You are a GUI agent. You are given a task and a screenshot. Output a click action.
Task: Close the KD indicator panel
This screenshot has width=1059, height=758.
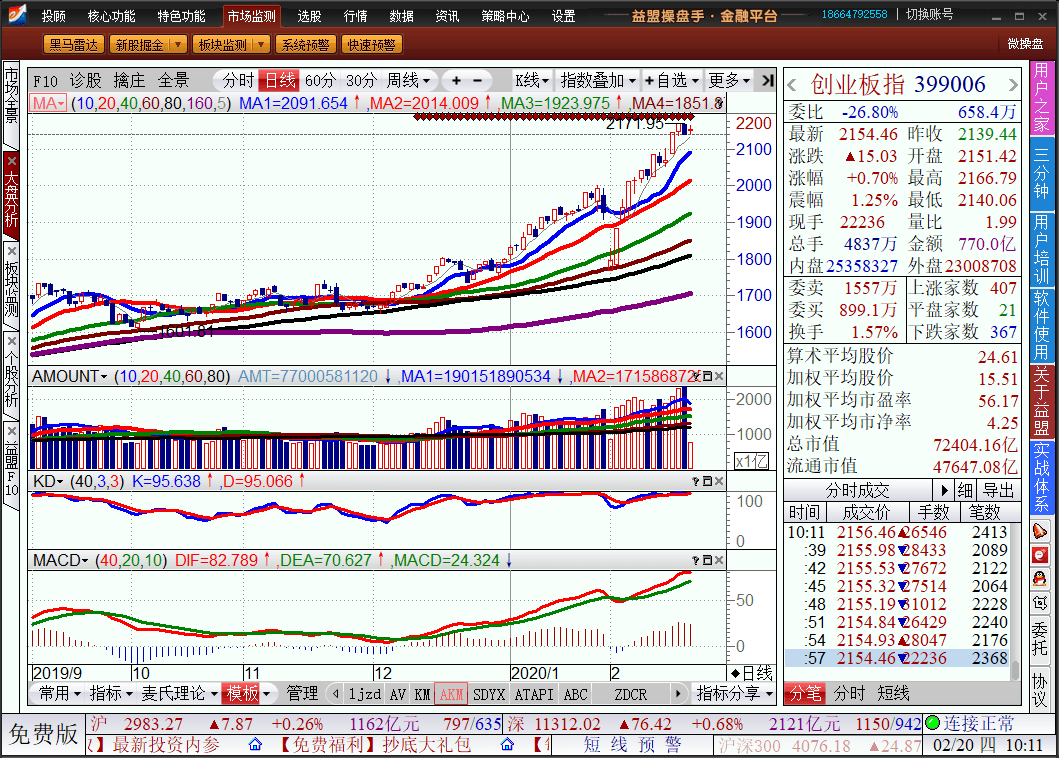click(719, 481)
